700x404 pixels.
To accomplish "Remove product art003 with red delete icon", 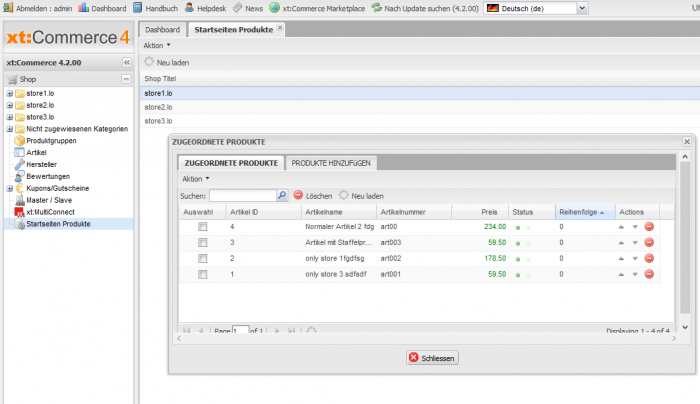I will [649, 242].
